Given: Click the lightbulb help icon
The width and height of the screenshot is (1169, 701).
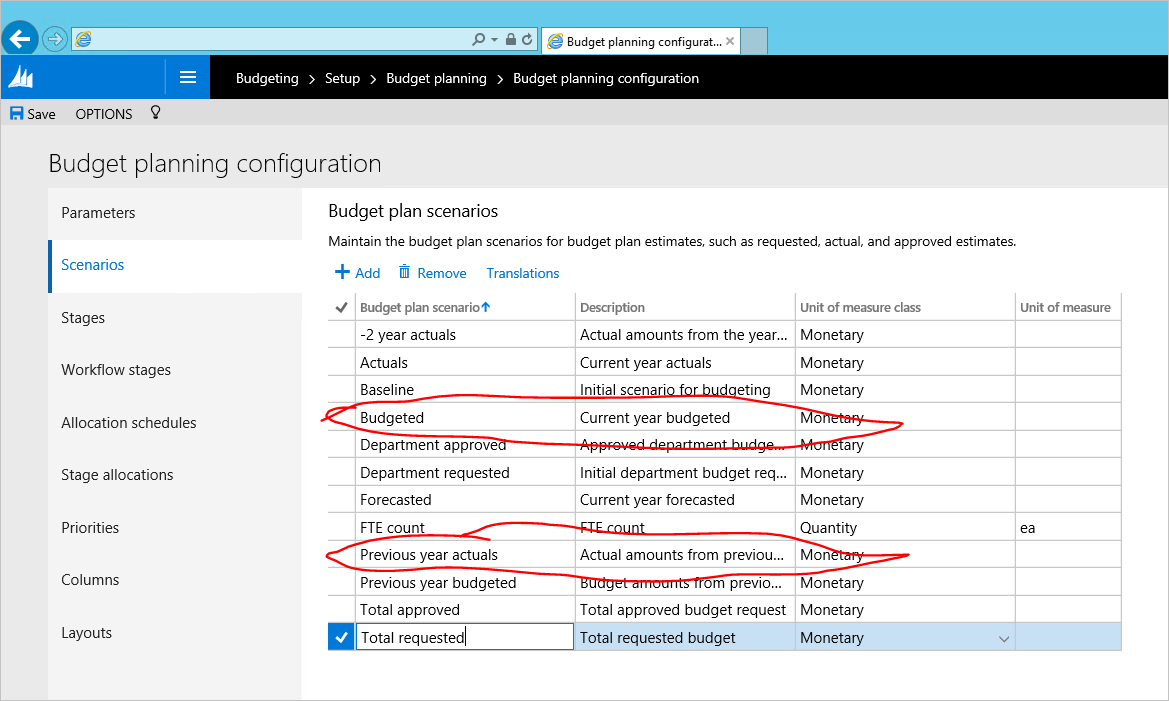Looking at the screenshot, I should 155,113.
